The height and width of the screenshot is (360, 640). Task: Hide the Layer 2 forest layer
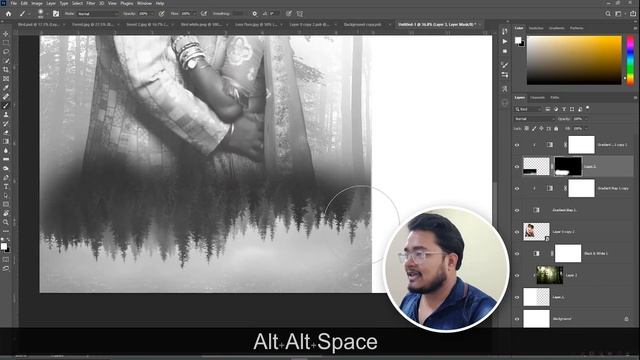coord(517,276)
